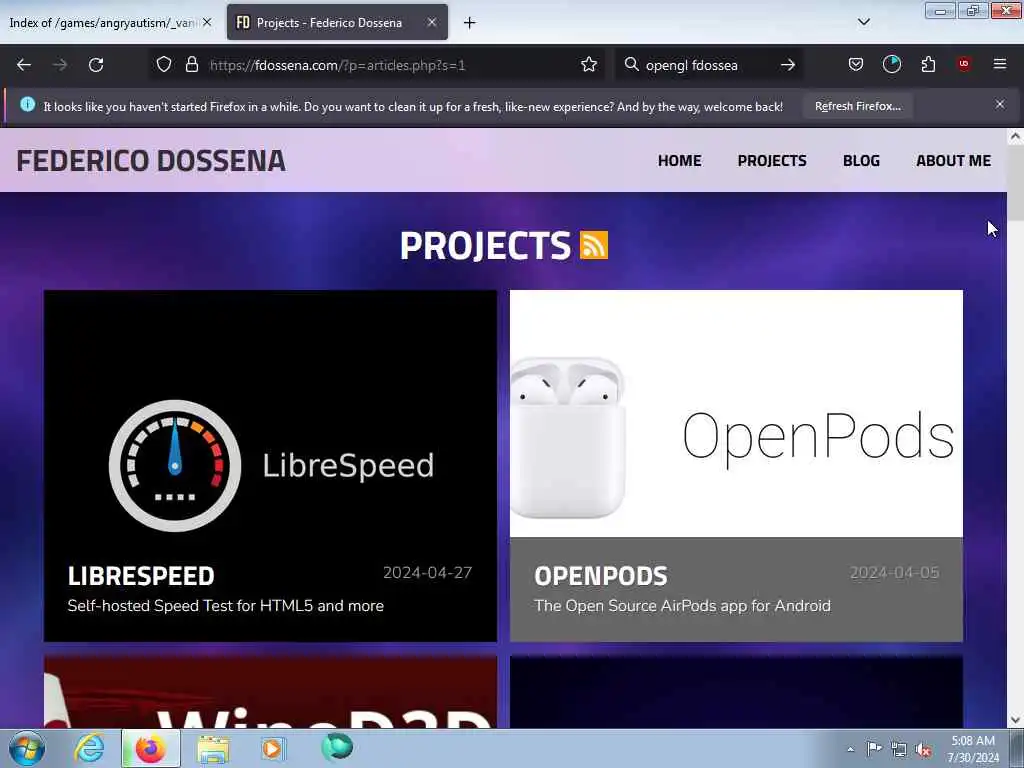Open the Firefox hamburger menu
This screenshot has height=768, width=1024.
click(x=1000, y=64)
